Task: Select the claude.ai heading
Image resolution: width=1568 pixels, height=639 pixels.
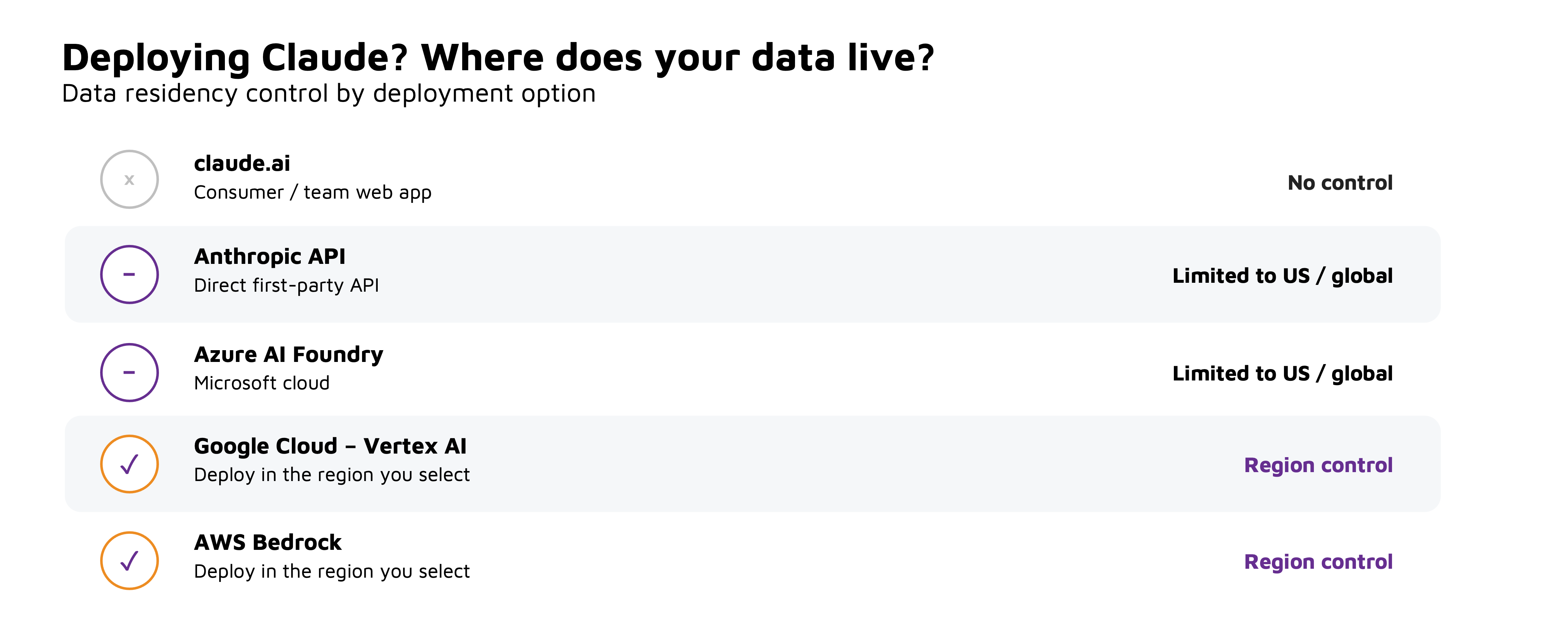Action: (242, 163)
